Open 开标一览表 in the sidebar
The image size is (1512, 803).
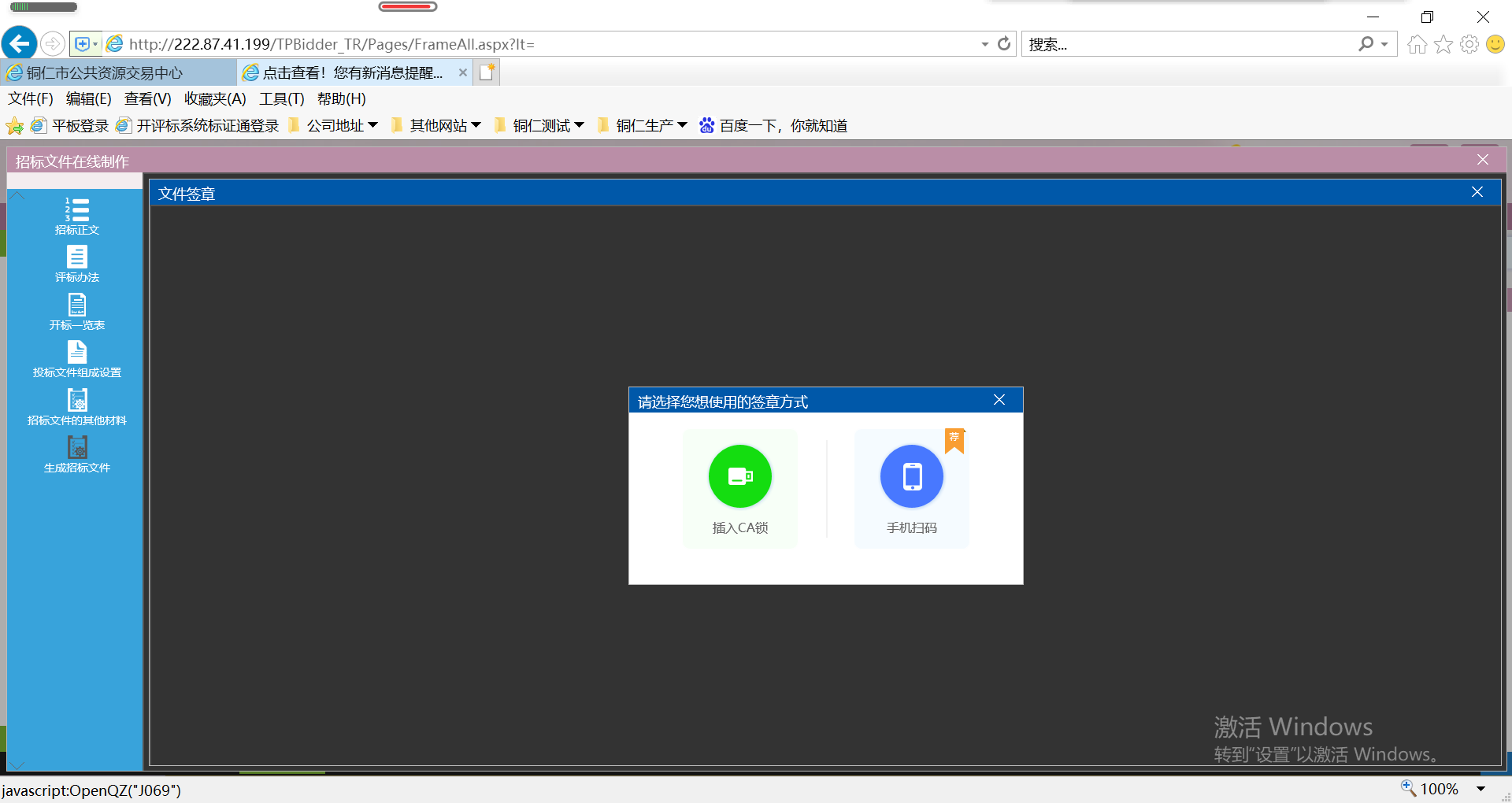77,312
